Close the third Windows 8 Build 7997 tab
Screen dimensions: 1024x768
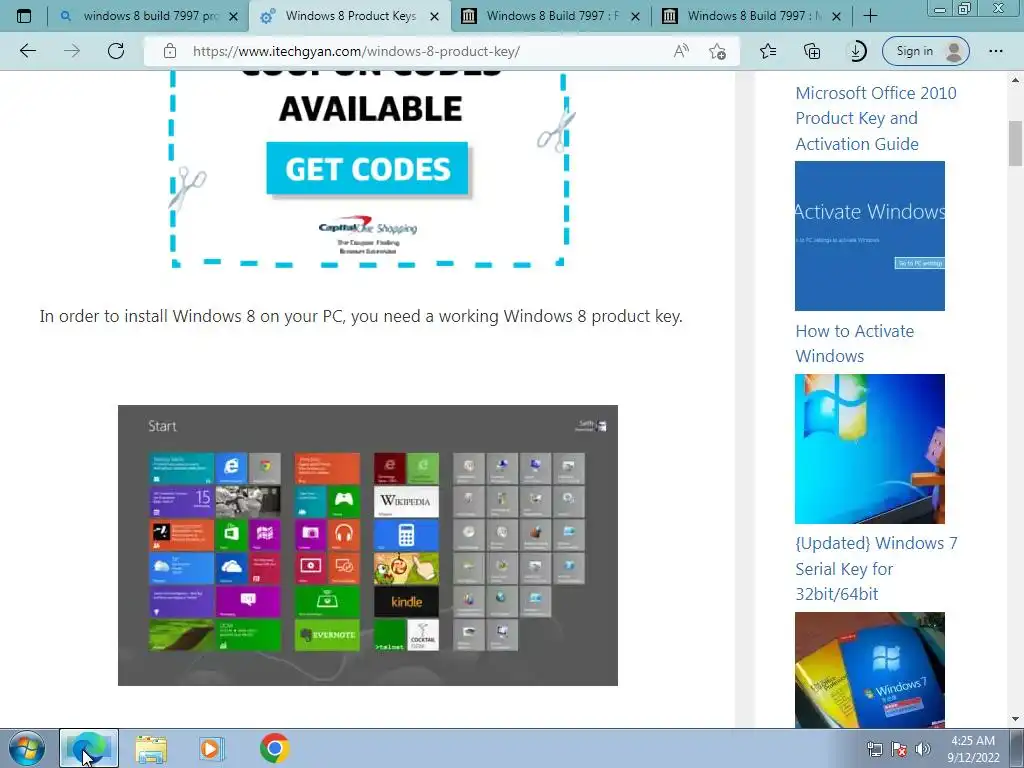coord(635,16)
